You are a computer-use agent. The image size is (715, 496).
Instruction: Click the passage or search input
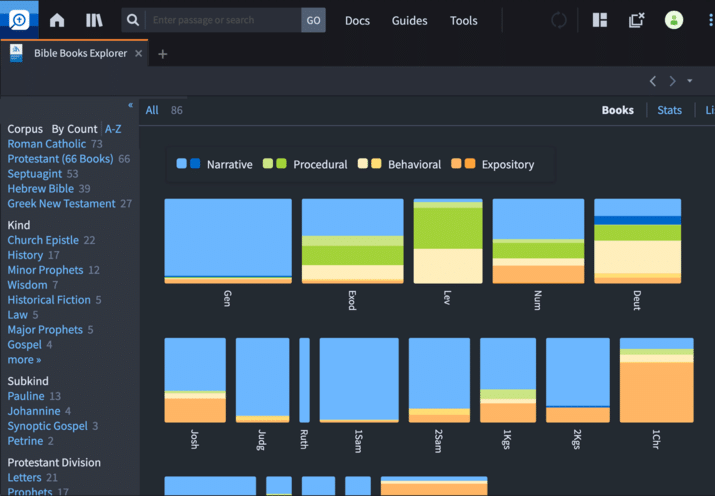(223, 20)
